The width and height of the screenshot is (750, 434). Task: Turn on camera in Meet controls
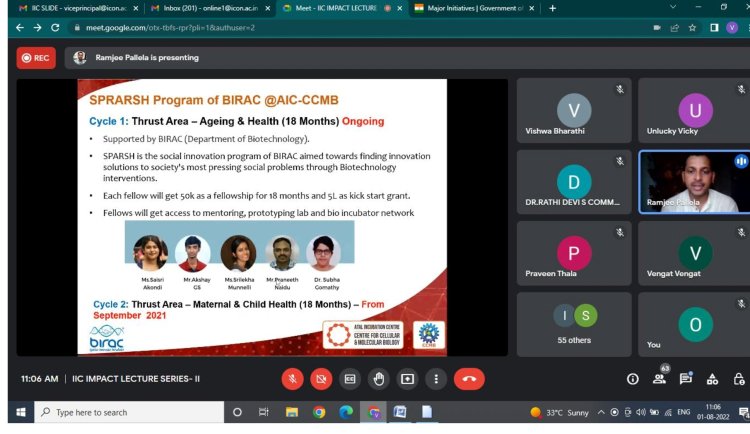(321, 379)
